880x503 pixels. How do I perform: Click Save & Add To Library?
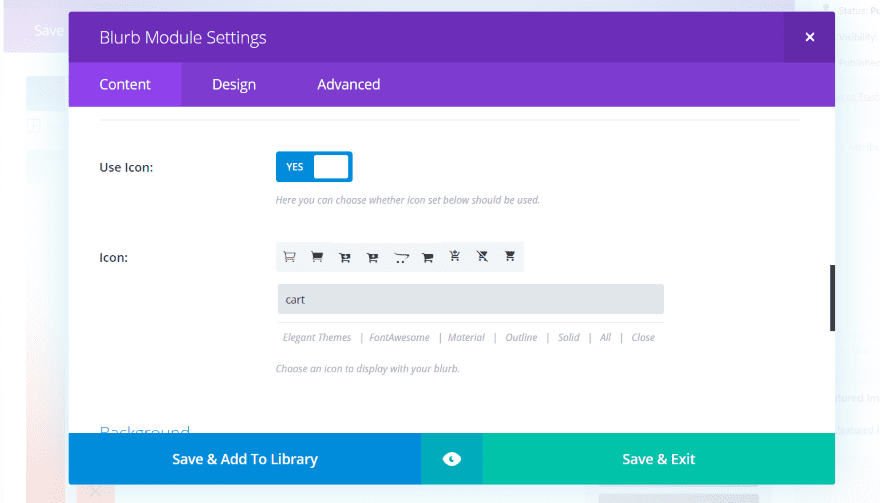[245, 459]
